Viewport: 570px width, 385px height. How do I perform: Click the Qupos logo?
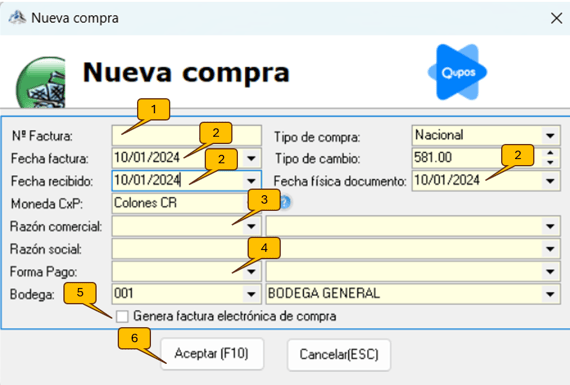(x=458, y=72)
